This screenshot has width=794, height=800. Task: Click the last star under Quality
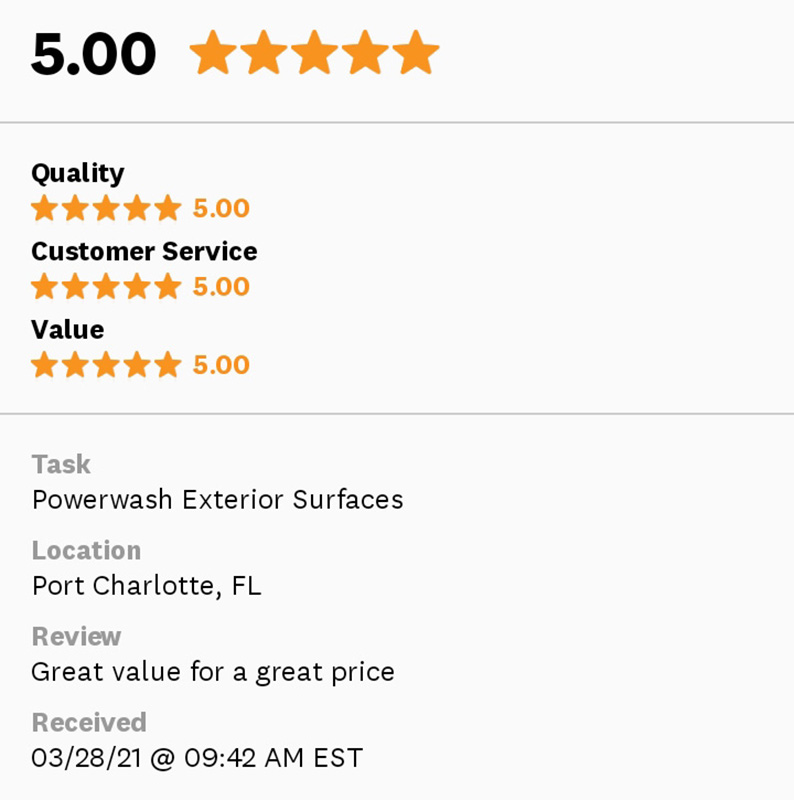pyautogui.click(x=168, y=208)
